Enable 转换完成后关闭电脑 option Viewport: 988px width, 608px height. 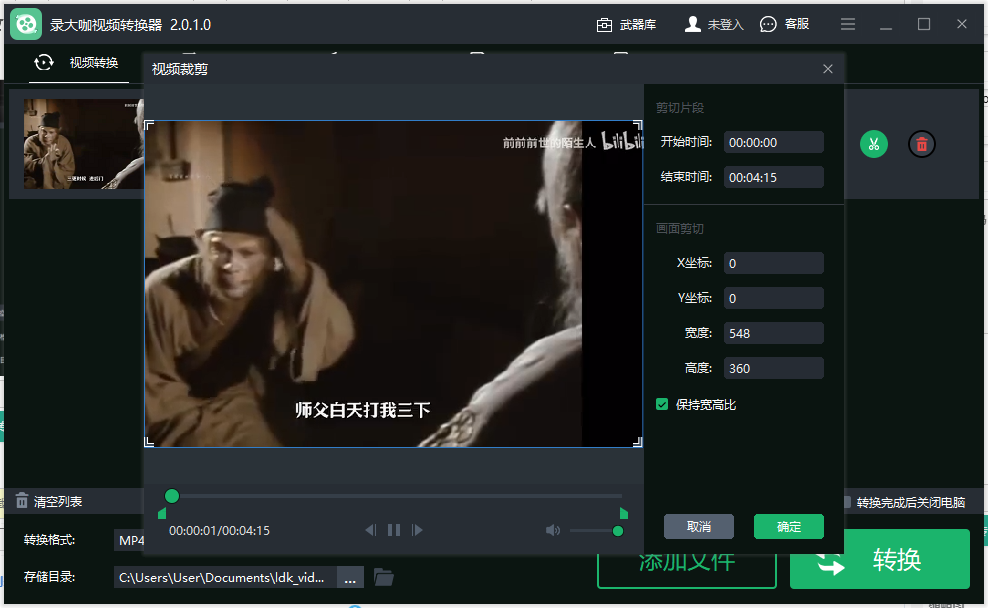pos(847,502)
